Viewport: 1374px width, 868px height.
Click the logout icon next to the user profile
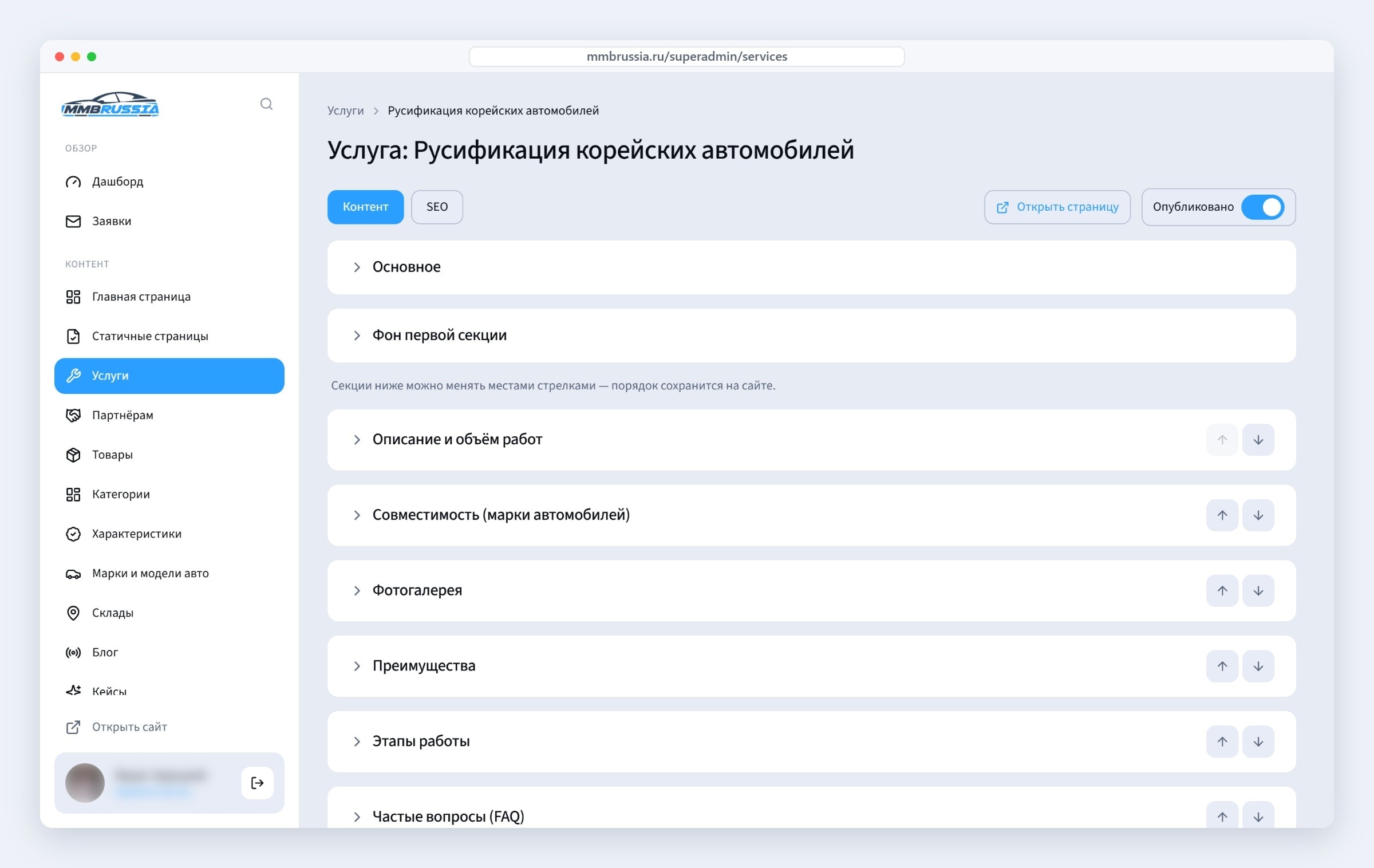[257, 783]
